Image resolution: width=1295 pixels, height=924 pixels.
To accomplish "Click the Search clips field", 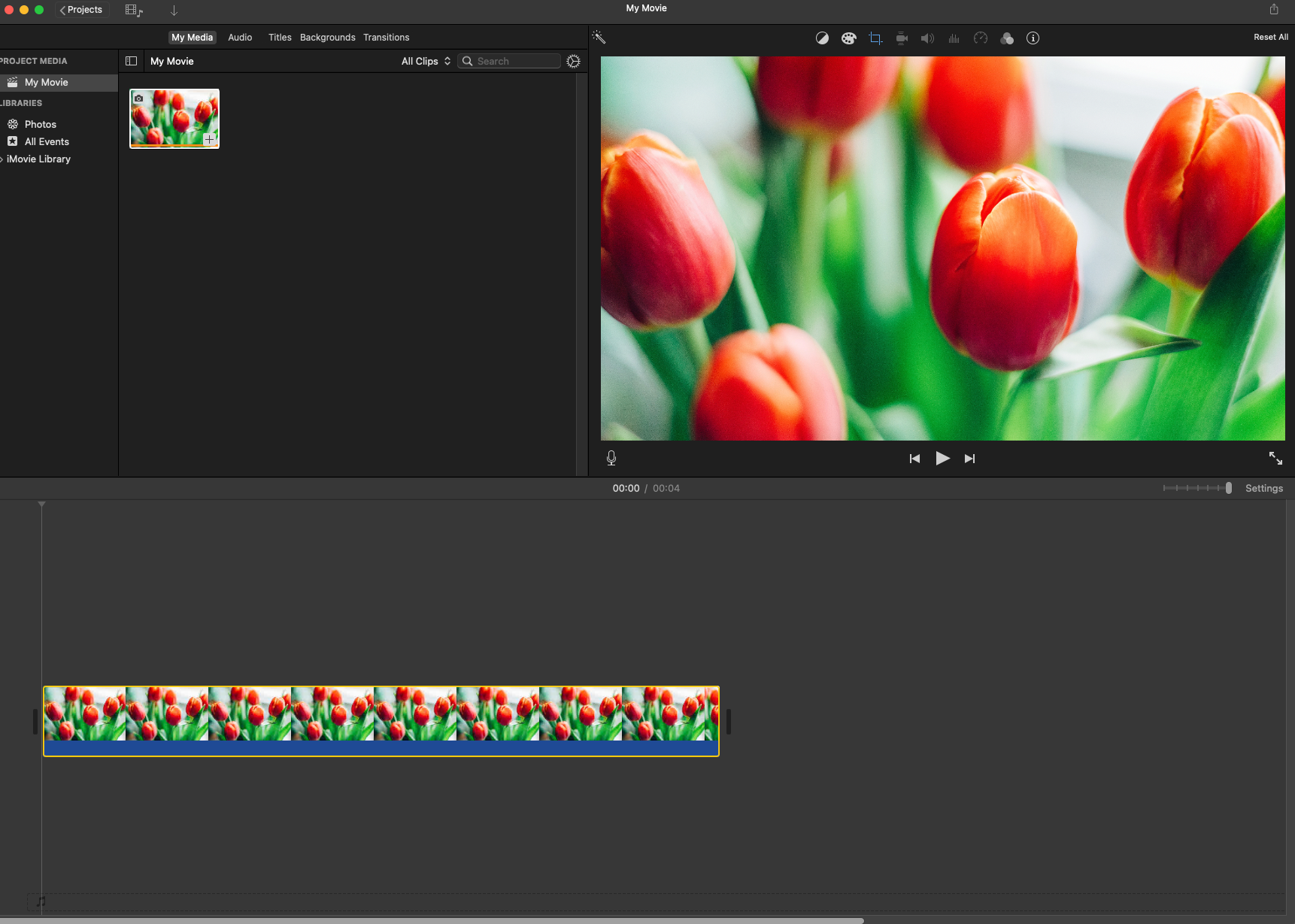I will click(509, 61).
